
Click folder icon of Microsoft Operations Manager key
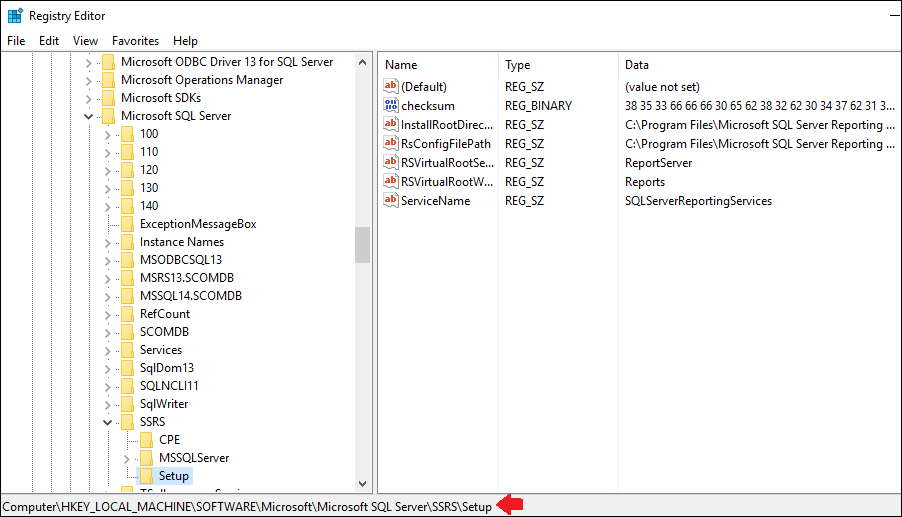[108, 80]
